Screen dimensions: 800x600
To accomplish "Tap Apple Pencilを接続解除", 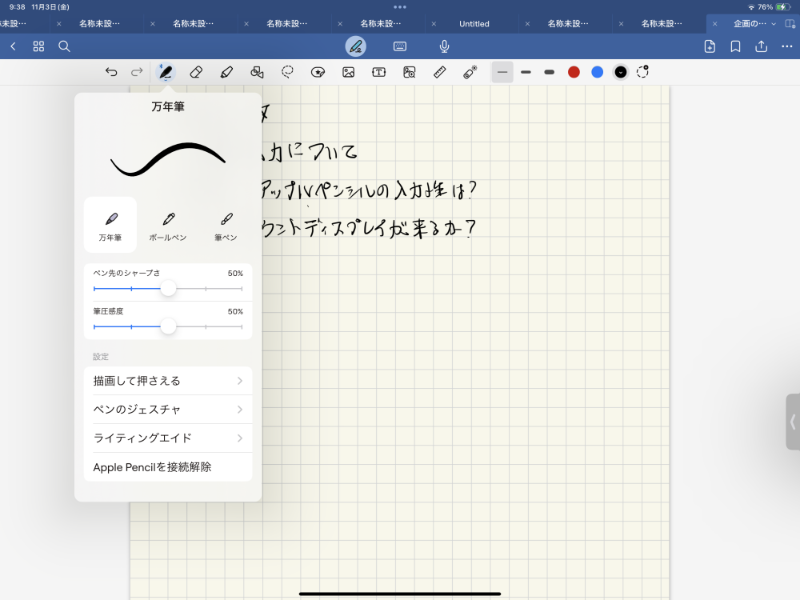I will [x=168, y=466].
